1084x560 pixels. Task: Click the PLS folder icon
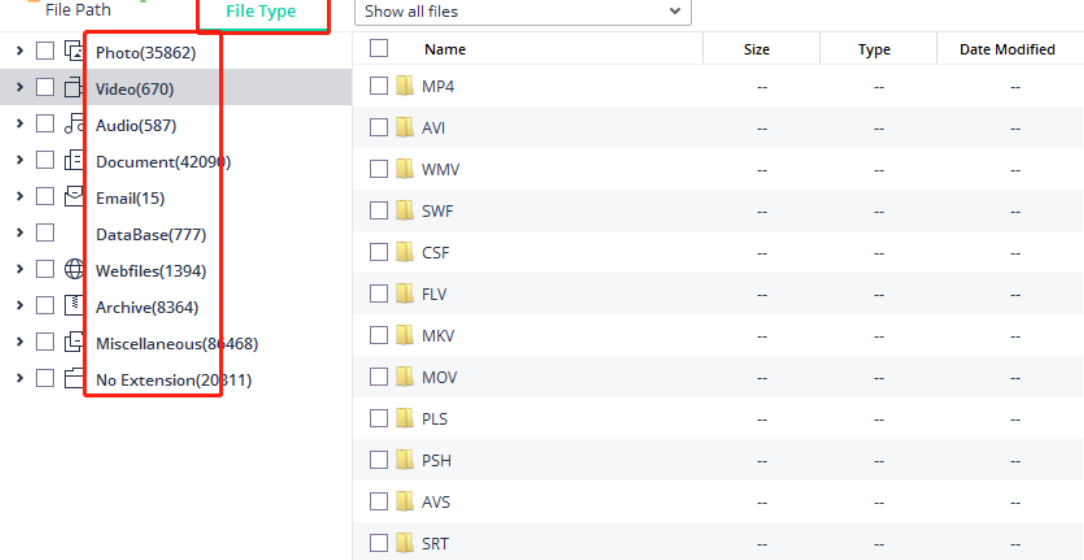[404, 418]
